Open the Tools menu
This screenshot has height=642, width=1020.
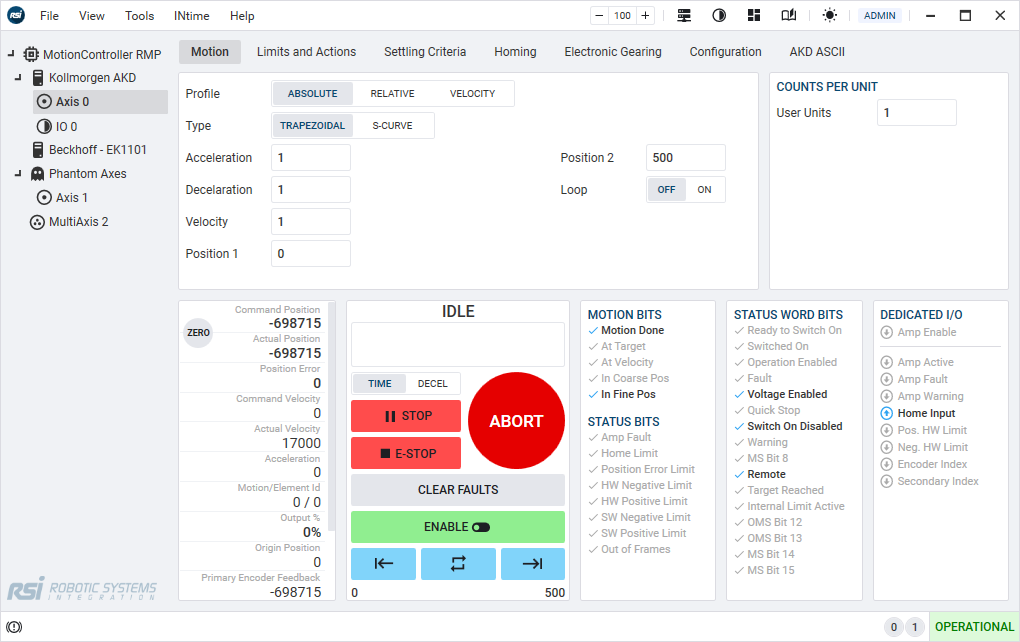[x=139, y=16]
